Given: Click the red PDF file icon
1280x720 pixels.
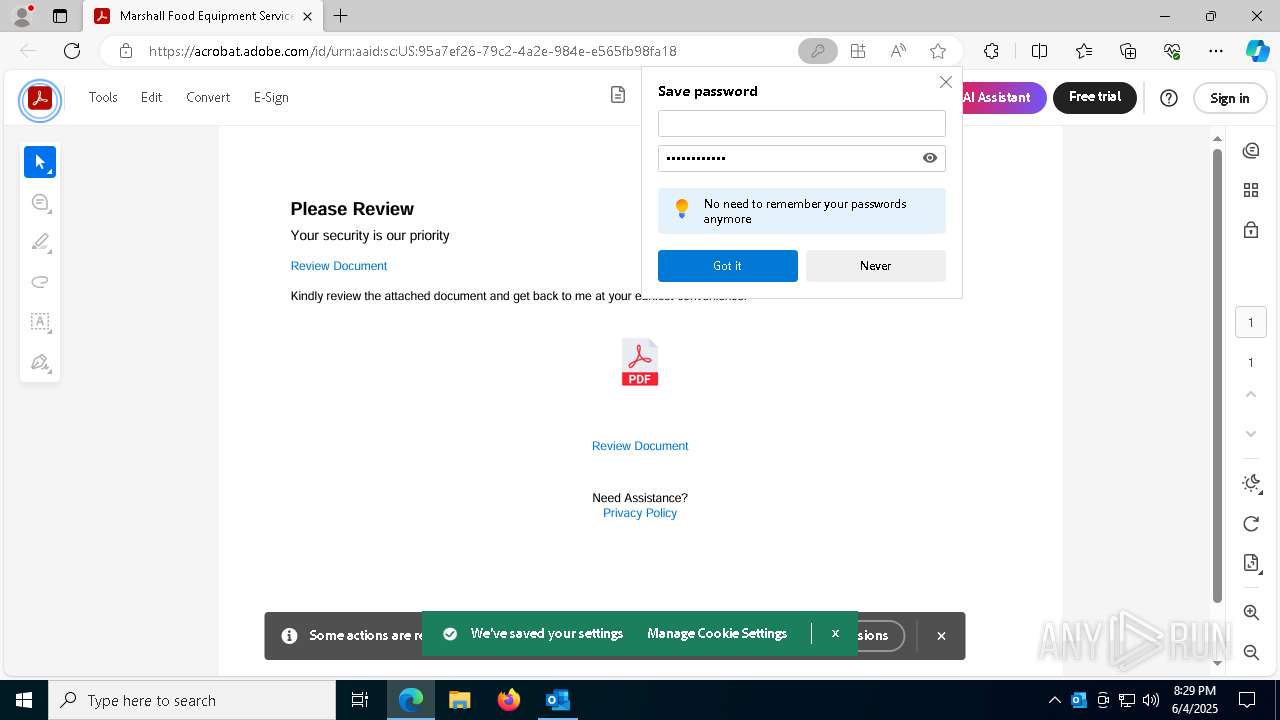Looking at the screenshot, I should pyautogui.click(x=640, y=362).
